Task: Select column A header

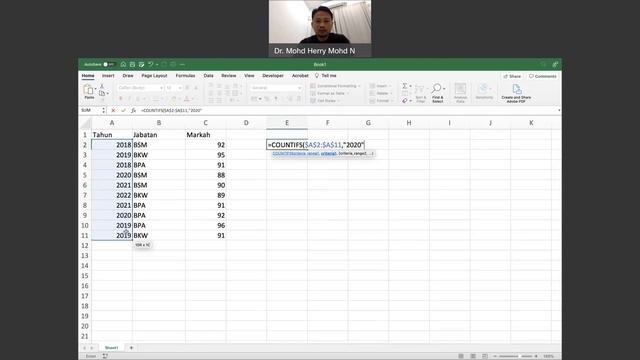Action: click(x=112, y=123)
